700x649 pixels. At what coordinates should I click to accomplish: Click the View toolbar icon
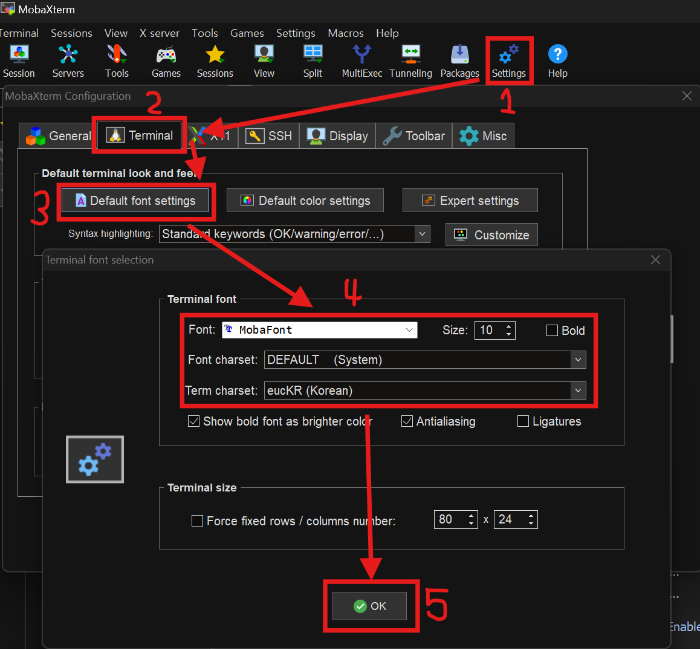click(x=264, y=61)
